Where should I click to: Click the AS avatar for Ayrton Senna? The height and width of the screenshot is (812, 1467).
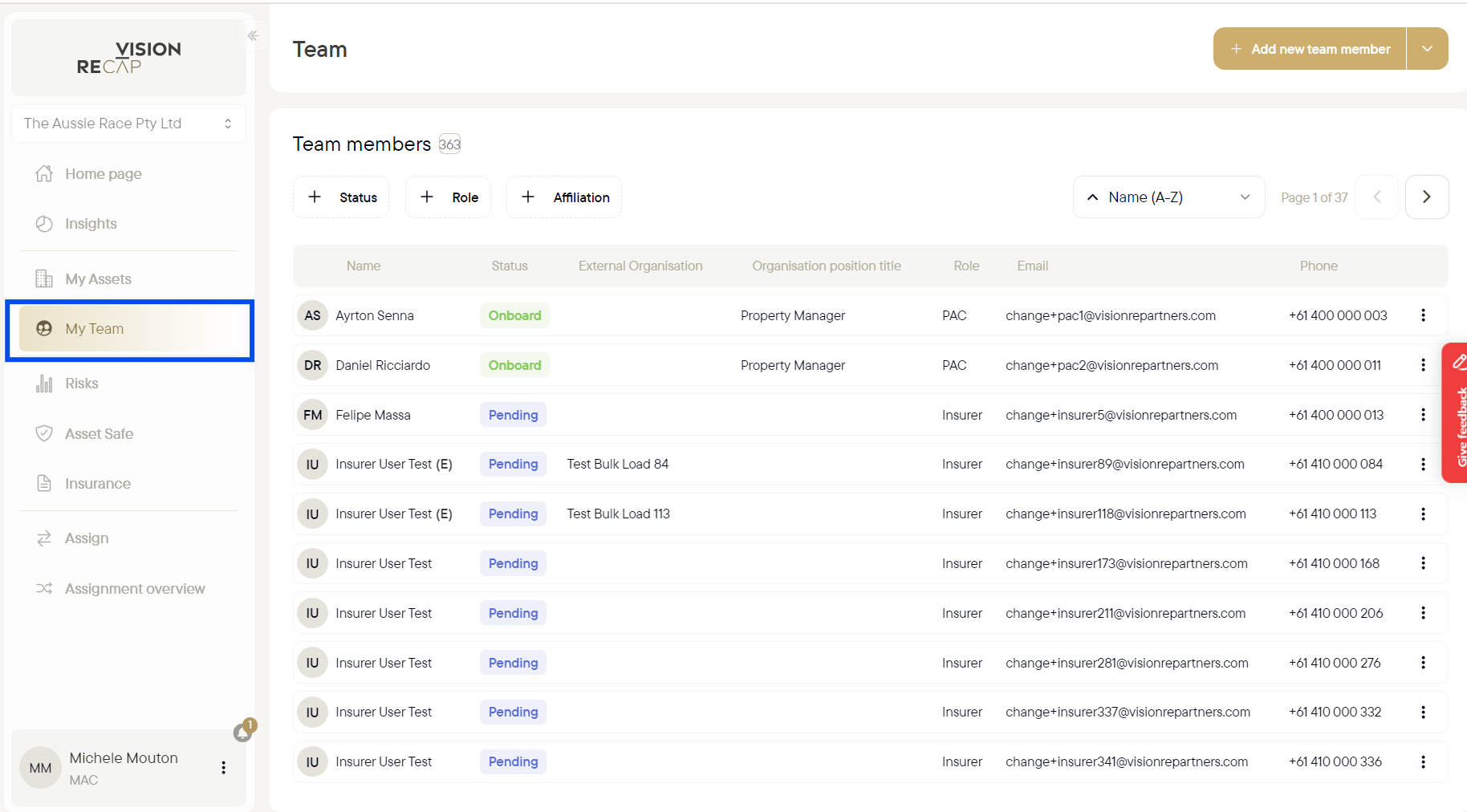[x=312, y=315]
